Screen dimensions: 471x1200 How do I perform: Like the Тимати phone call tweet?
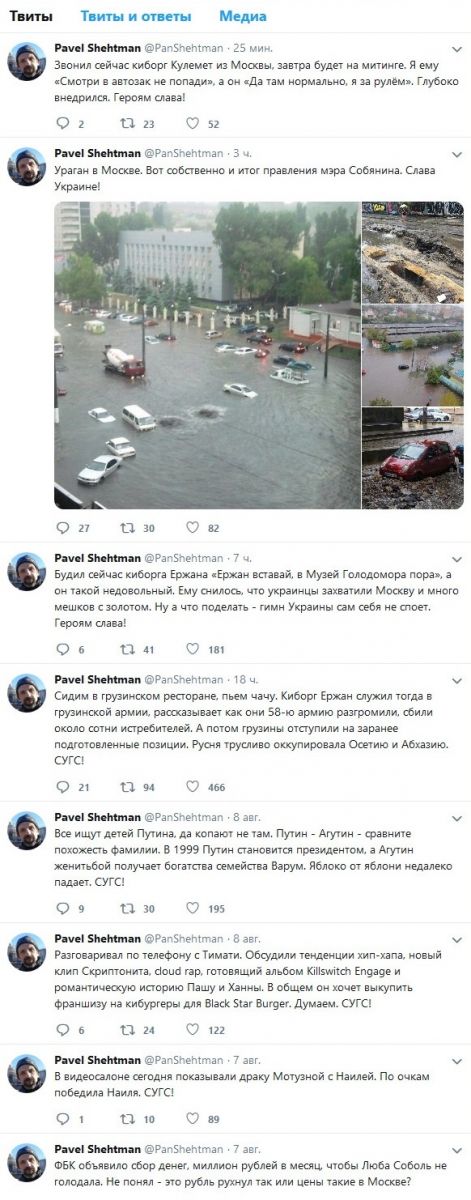(192, 1029)
